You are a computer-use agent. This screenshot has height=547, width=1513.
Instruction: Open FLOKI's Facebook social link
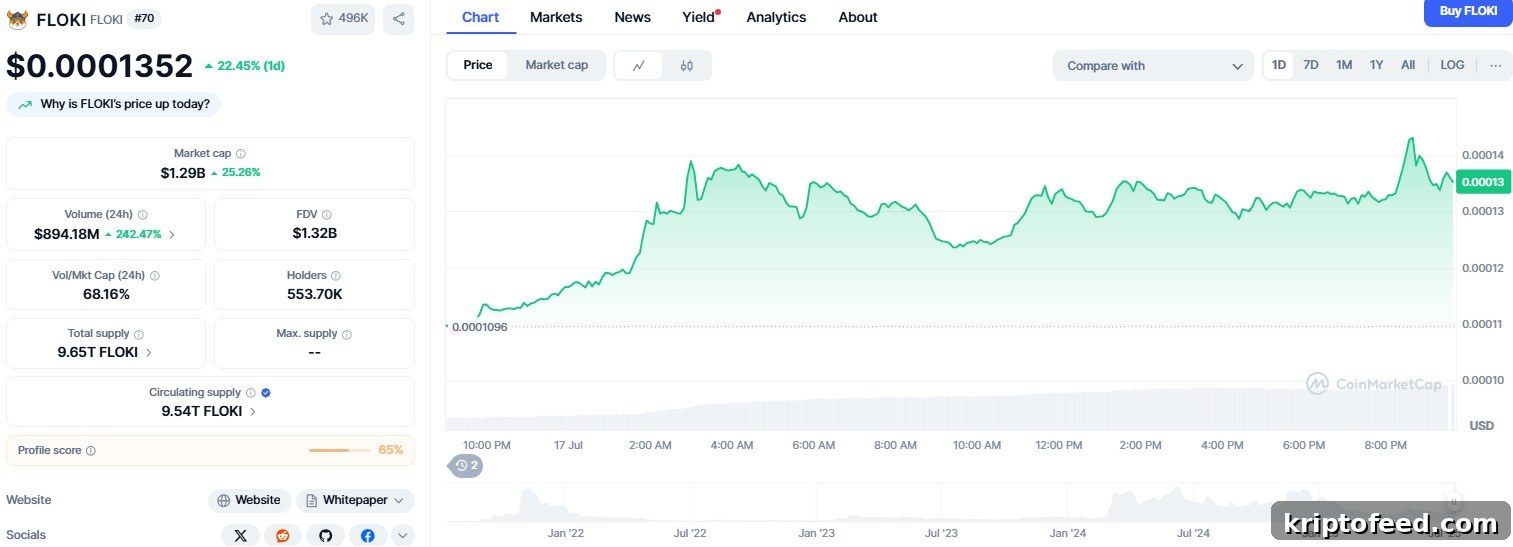point(368,536)
